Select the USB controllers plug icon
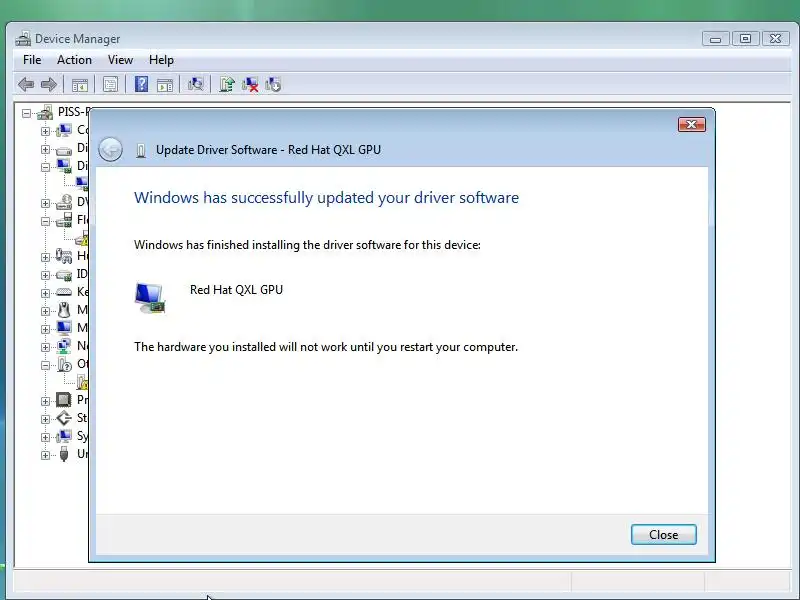This screenshot has width=800, height=600. [x=64, y=454]
